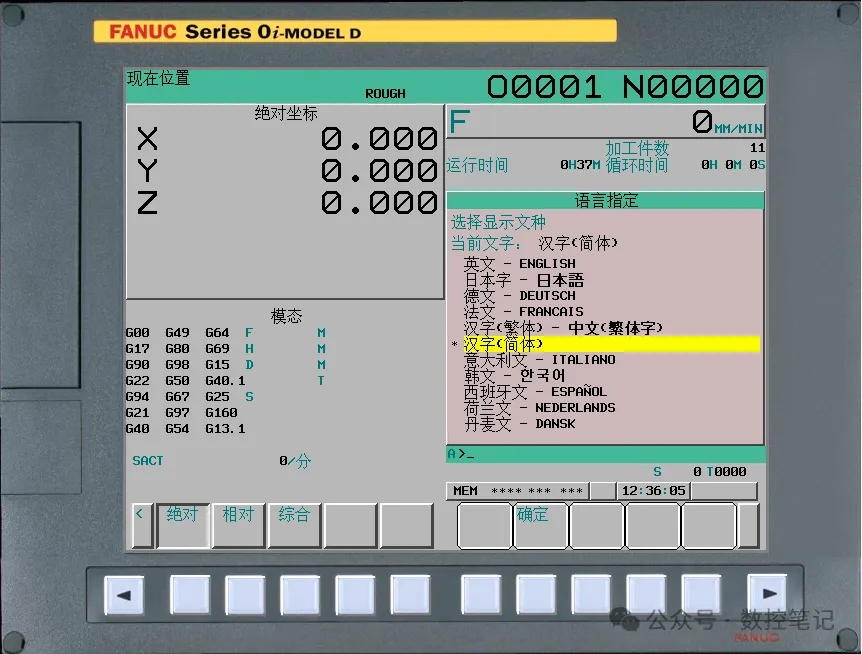The image size is (862, 654).
Task: Click the 选择显示文种 heading
Action: (x=498, y=223)
